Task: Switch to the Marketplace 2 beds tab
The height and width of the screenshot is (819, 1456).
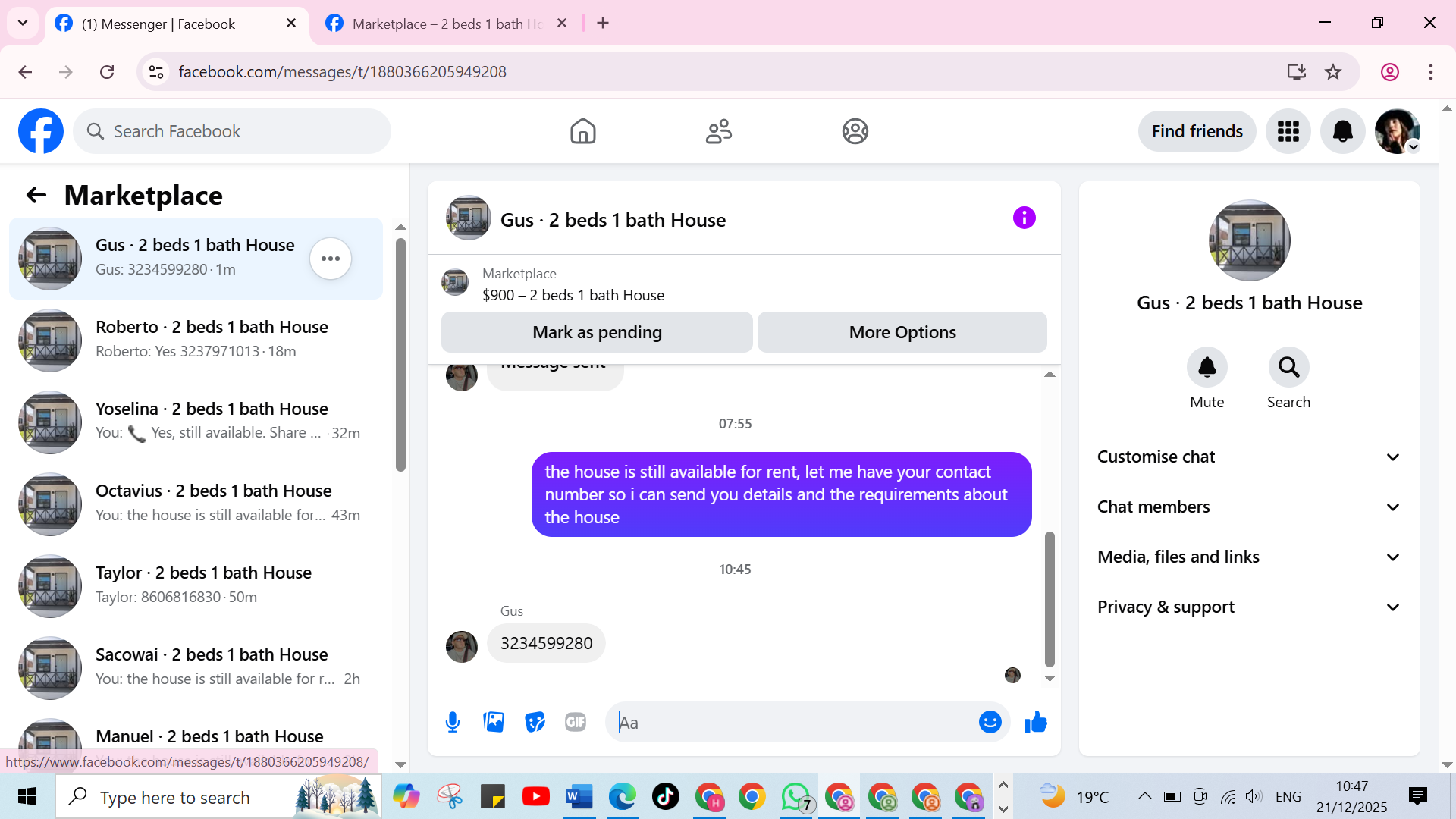Action: pos(447,24)
